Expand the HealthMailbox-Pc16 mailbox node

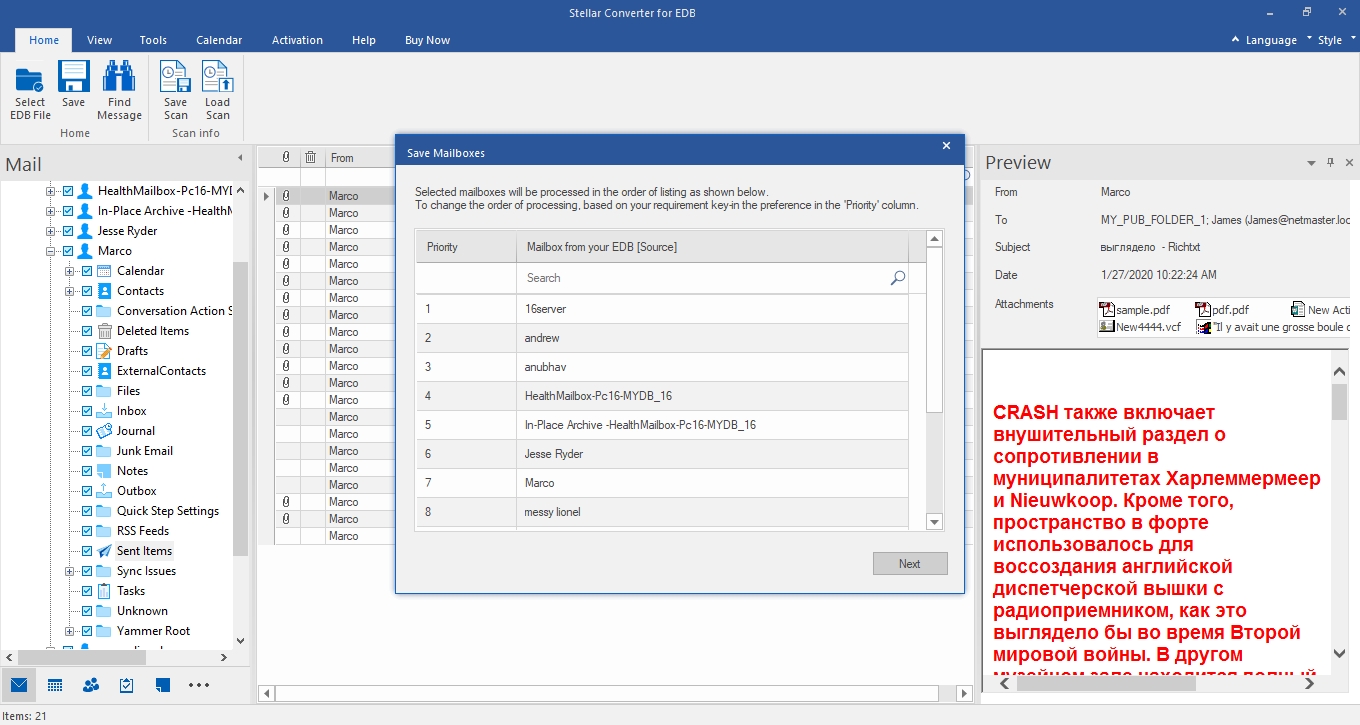(51, 191)
